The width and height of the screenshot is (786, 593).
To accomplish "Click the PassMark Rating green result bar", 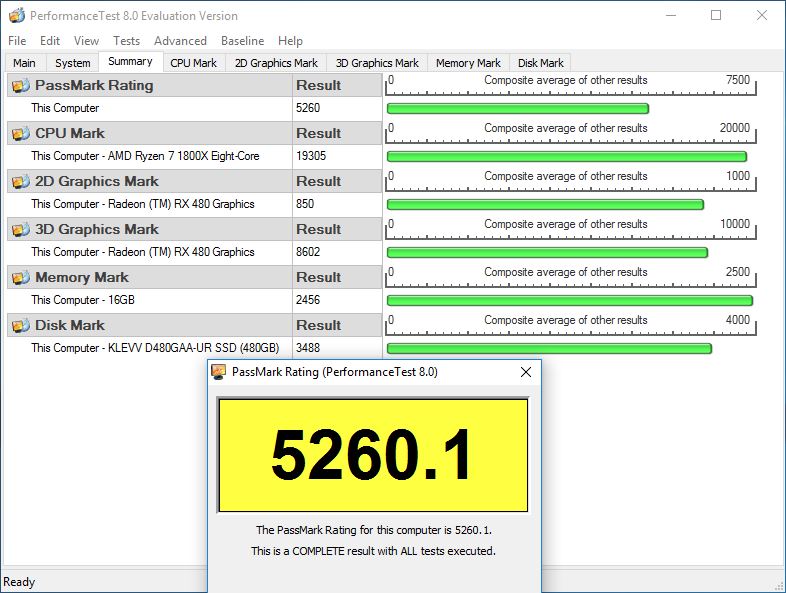I will click(x=518, y=108).
